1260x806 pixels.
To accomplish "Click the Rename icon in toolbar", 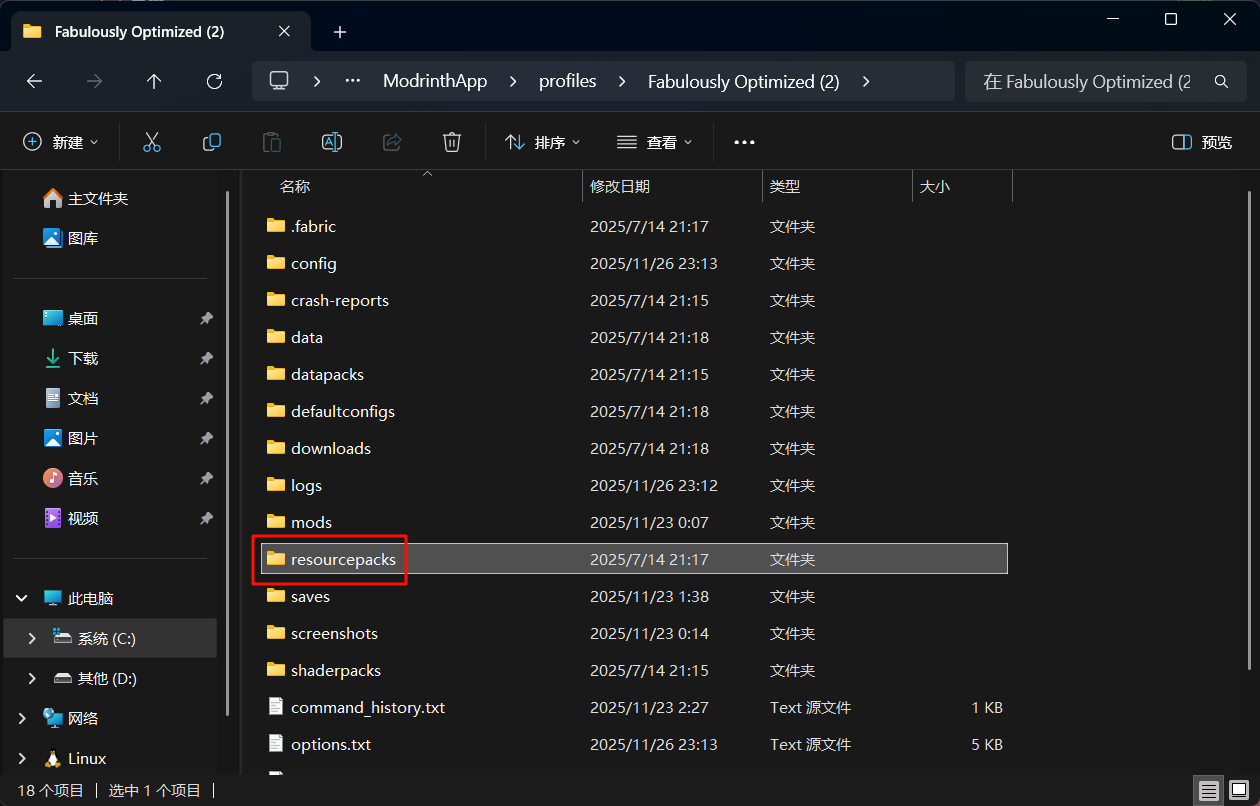I will [332, 142].
